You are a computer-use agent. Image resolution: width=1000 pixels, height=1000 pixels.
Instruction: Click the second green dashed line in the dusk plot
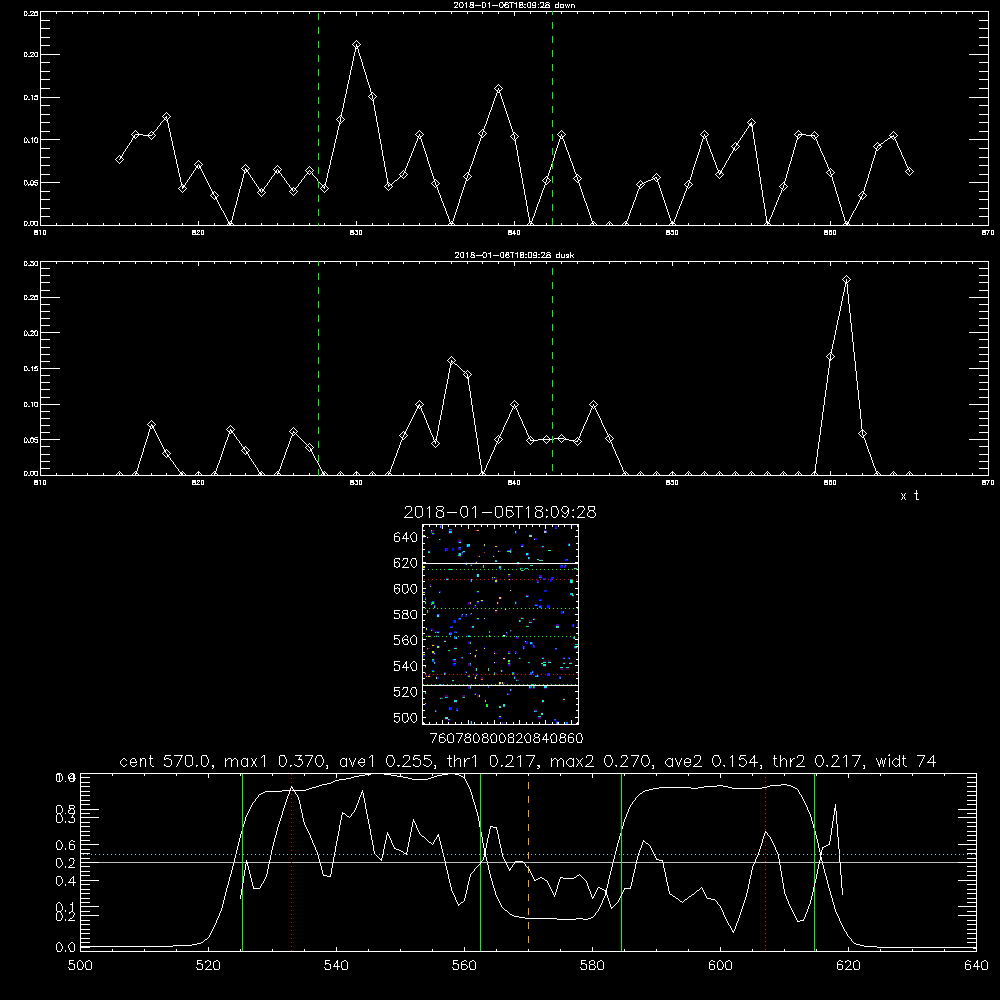(552, 368)
